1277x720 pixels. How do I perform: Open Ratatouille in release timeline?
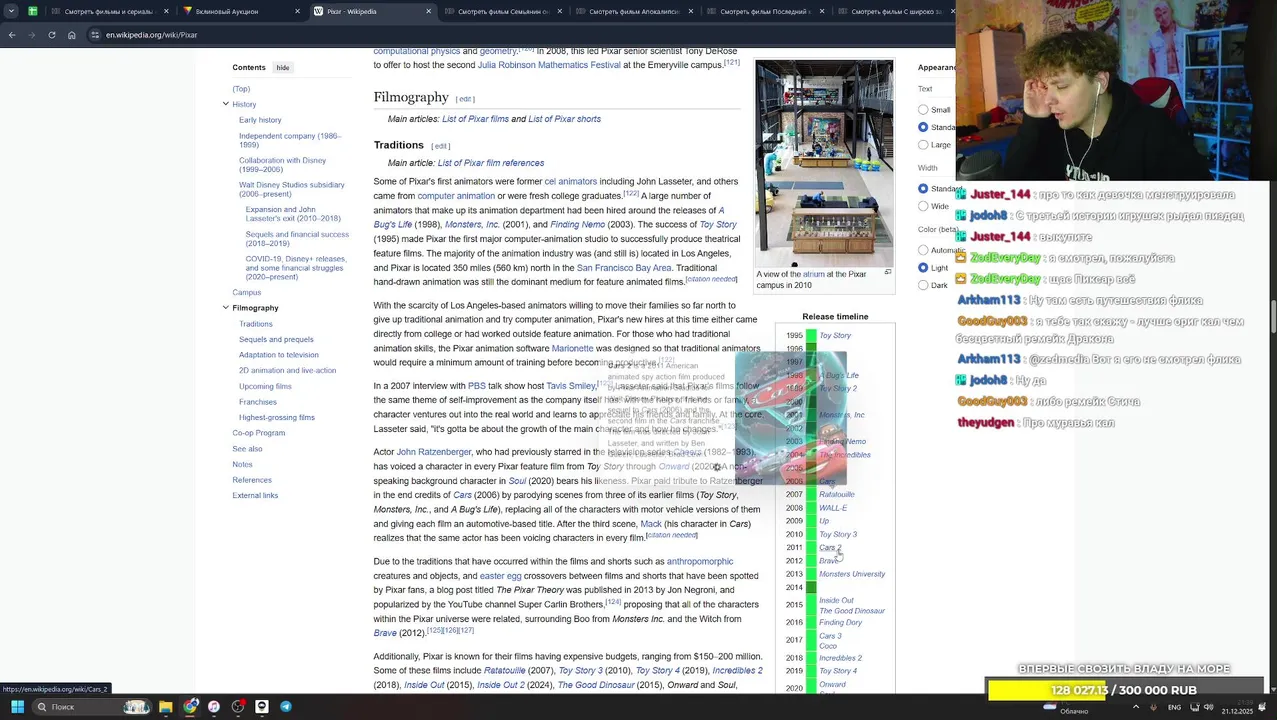pos(837,495)
